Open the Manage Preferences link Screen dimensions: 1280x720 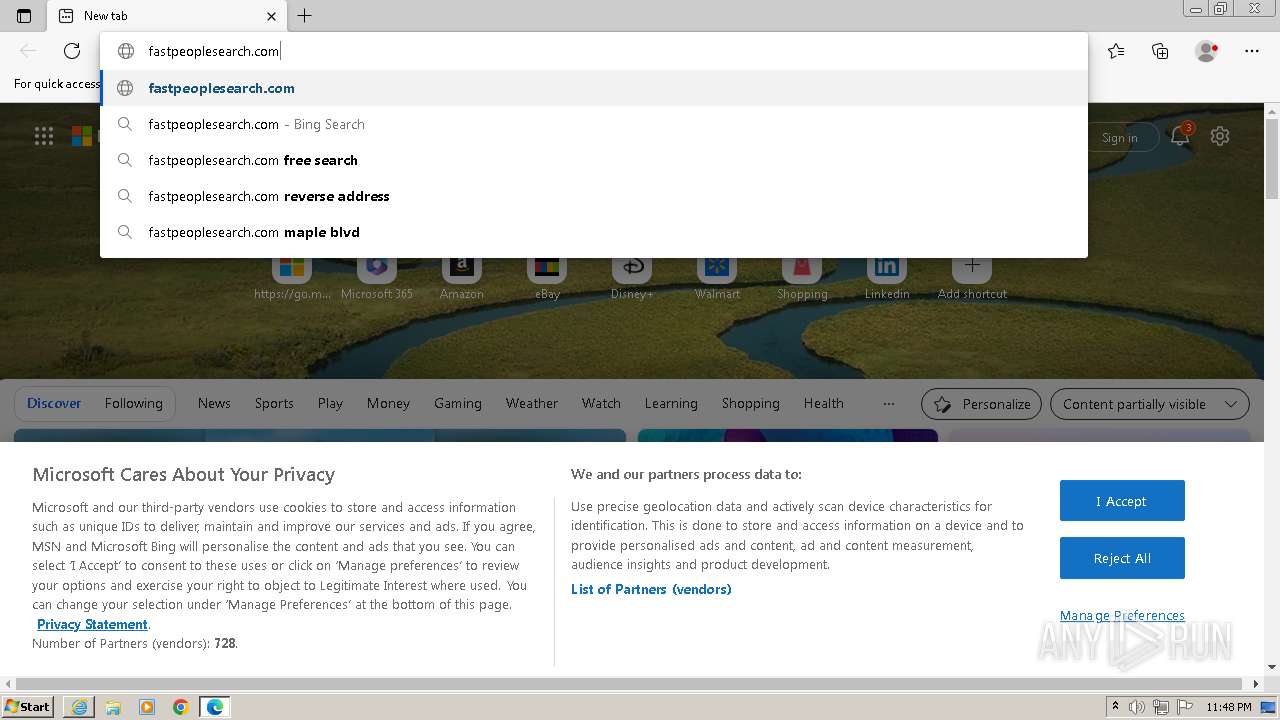[x=1122, y=615]
